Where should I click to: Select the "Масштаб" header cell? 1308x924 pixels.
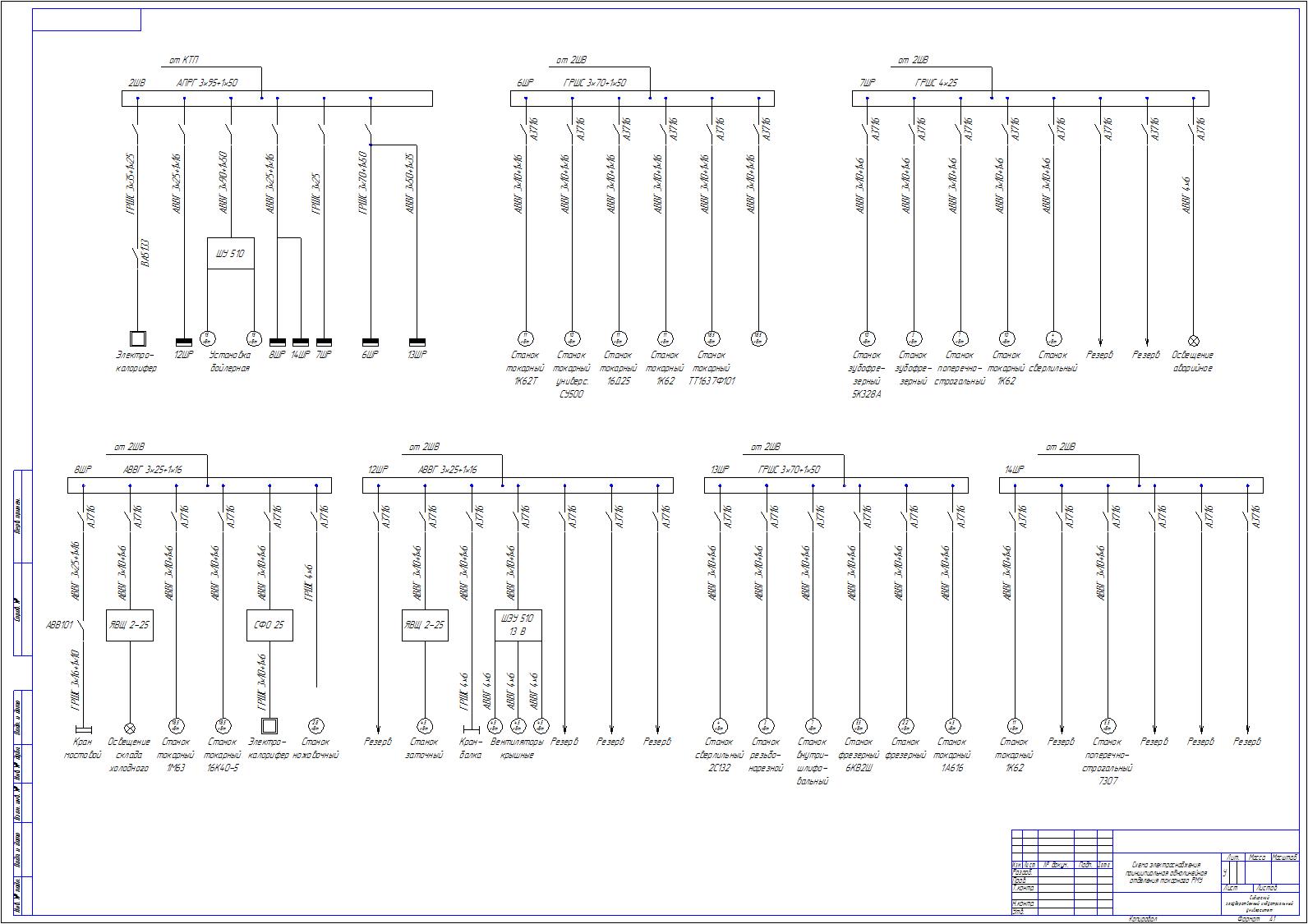click(x=1284, y=857)
